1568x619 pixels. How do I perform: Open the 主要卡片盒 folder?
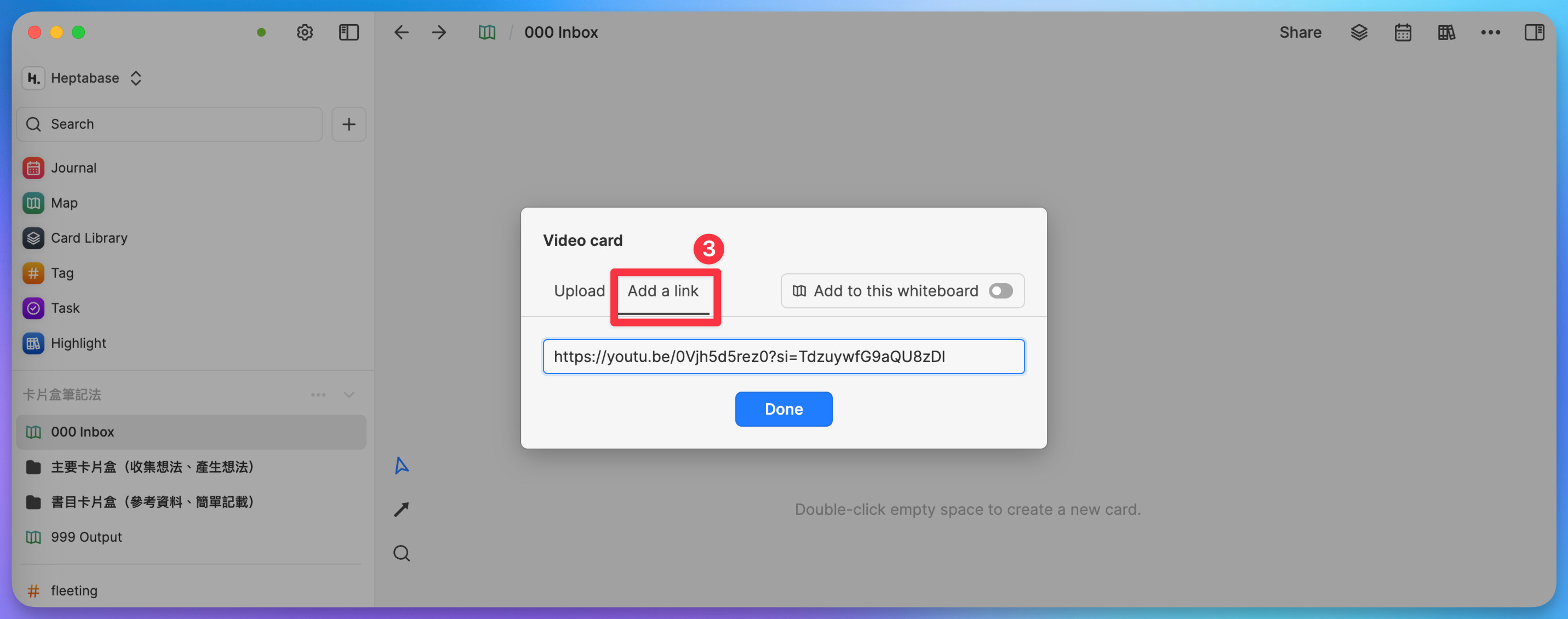191,467
